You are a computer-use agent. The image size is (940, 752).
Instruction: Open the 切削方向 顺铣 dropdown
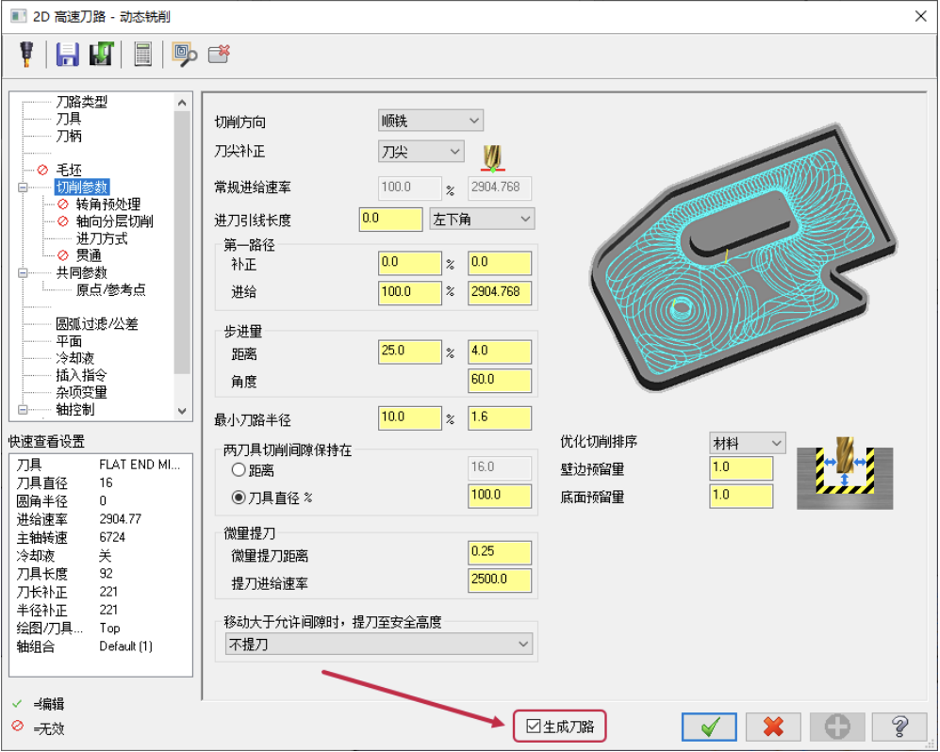(430, 121)
